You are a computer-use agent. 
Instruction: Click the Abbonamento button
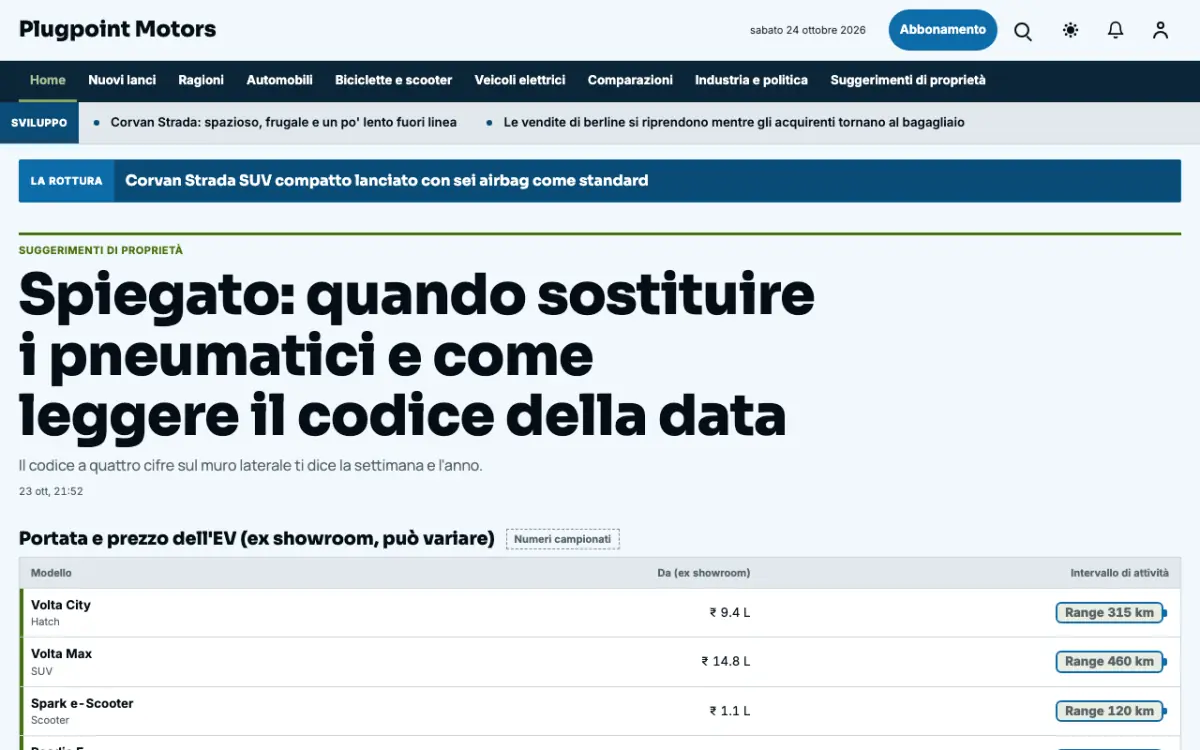[943, 30]
